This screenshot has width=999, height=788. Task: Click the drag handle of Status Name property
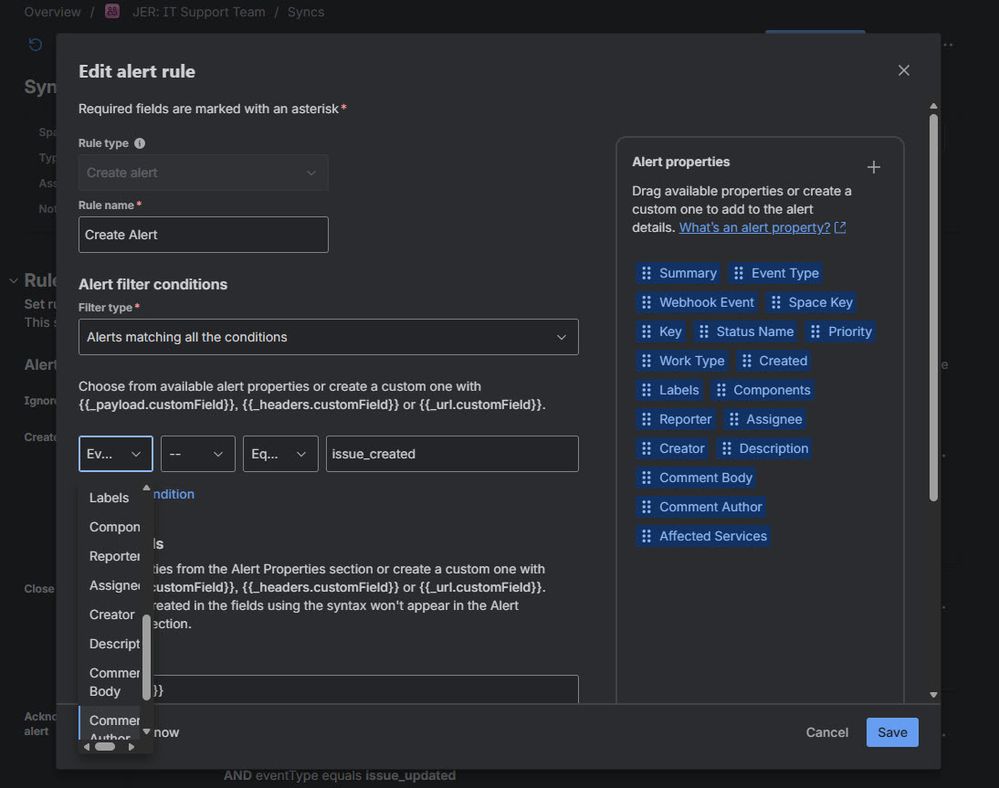[x=703, y=332]
